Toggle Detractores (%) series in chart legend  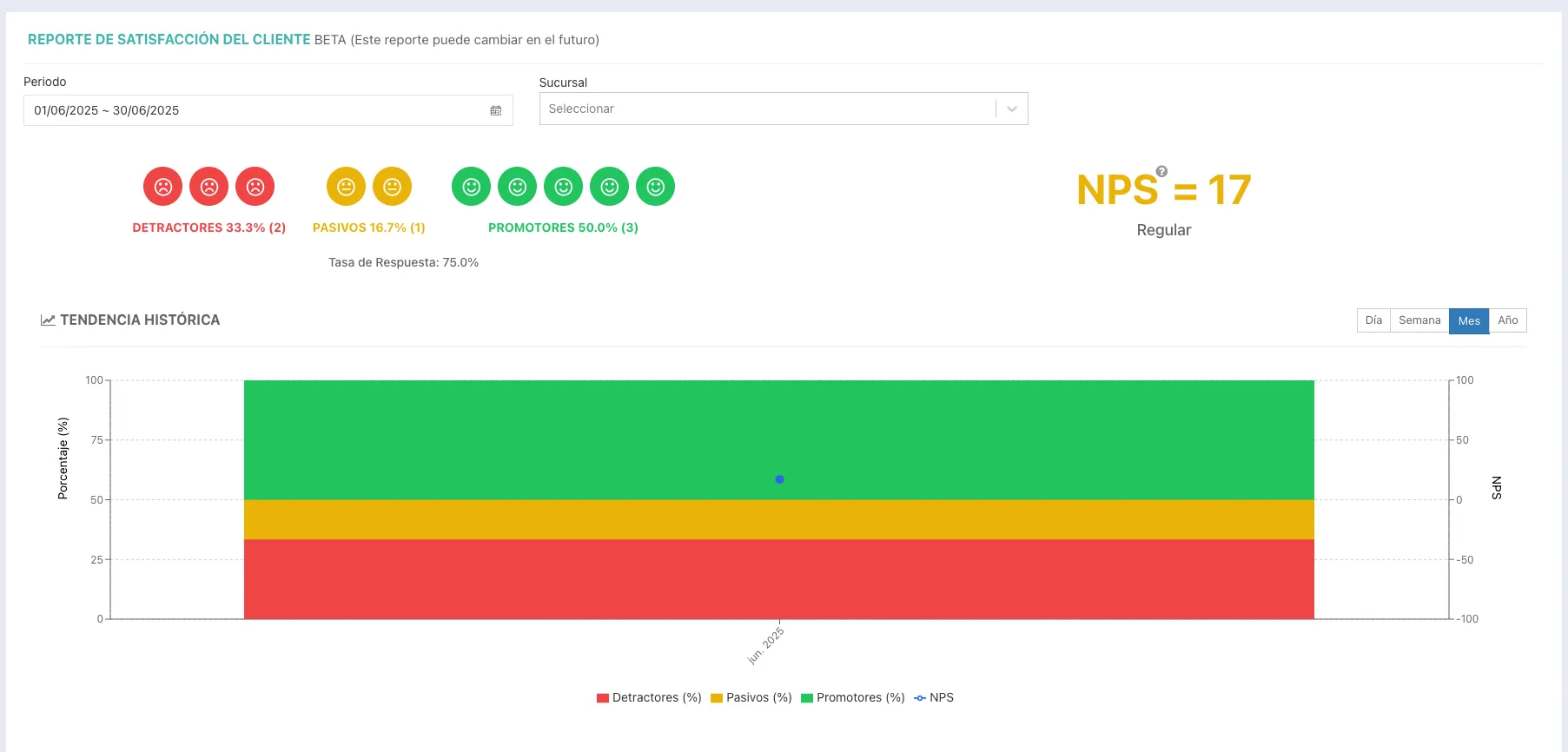[649, 697]
